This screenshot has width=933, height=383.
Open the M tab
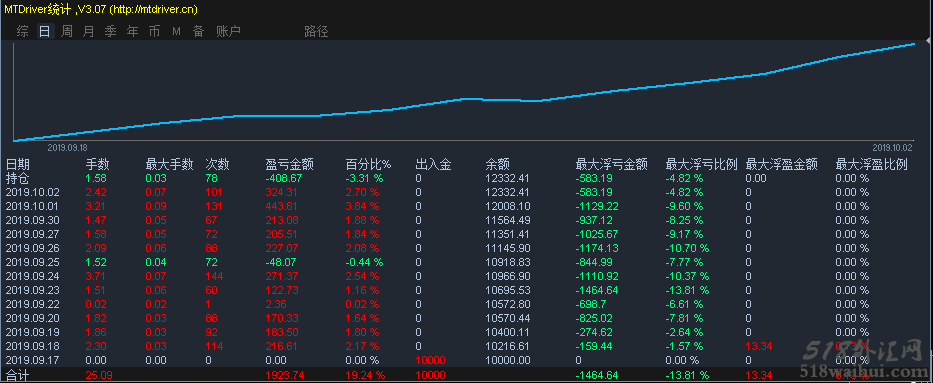coord(176,32)
